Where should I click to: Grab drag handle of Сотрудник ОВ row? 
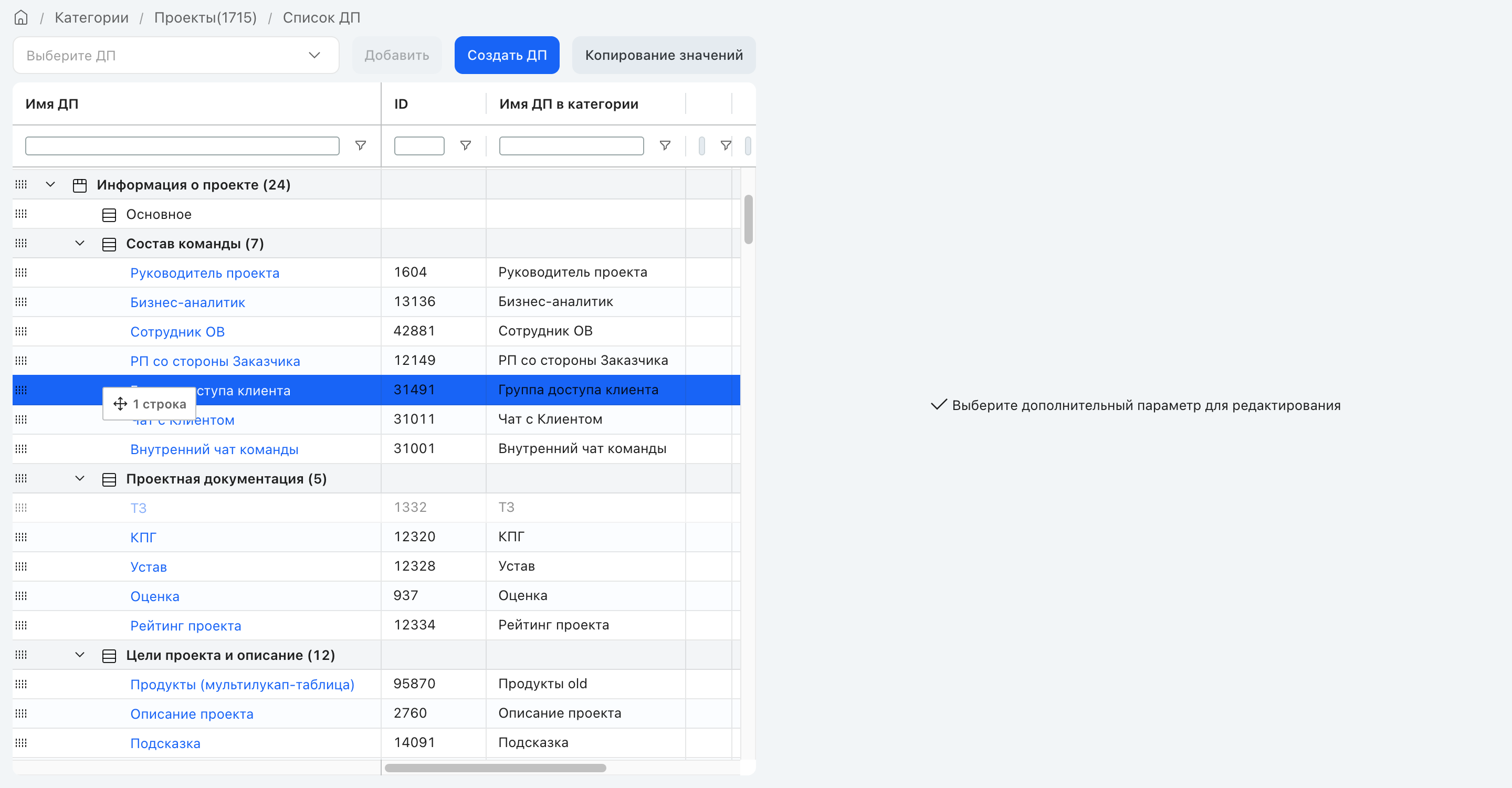click(21, 331)
